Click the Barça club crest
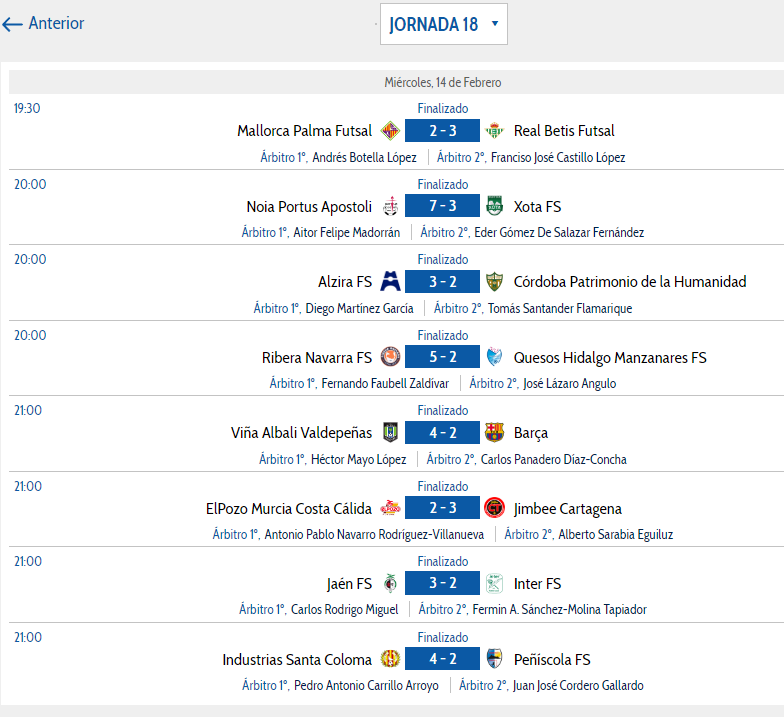This screenshot has height=717, width=784. point(494,433)
